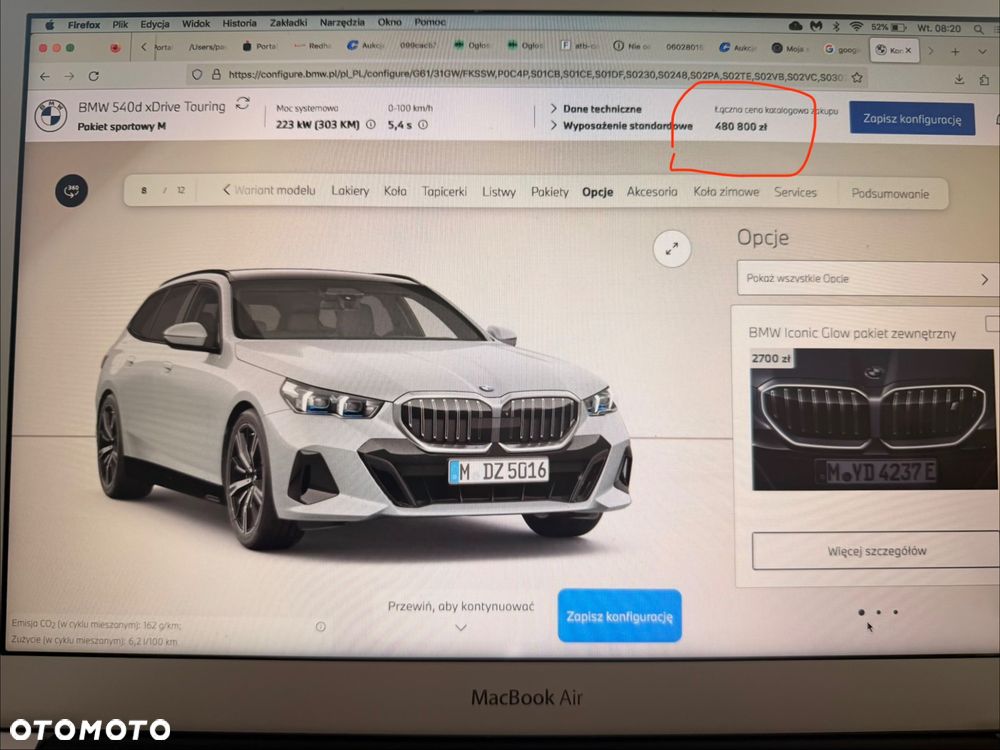The width and height of the screenshot is (1000, 750).
Task: Switch to the google tab
Action: click(841, 49)
